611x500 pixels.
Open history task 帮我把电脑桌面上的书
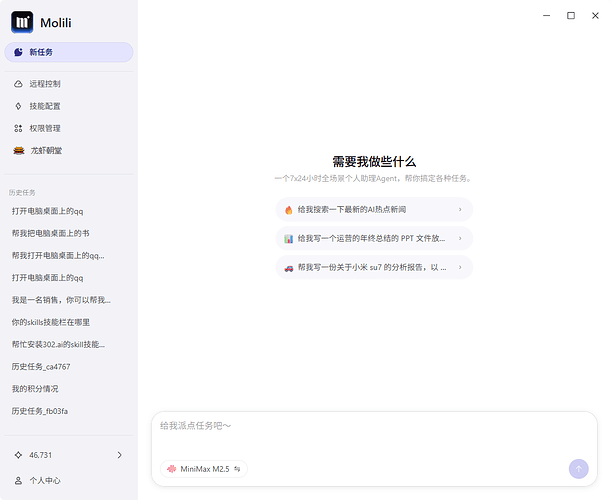pyautogui.click(x=51, y=233)
